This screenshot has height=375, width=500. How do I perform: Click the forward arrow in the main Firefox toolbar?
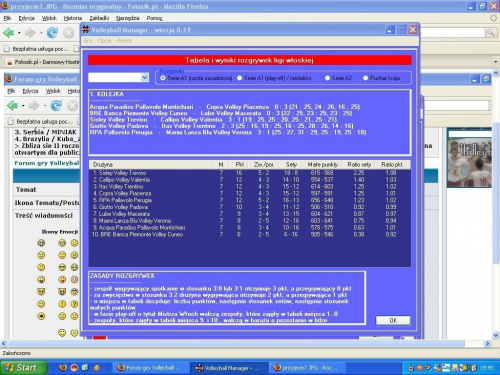pyautogui.click(x=30, y=33)
